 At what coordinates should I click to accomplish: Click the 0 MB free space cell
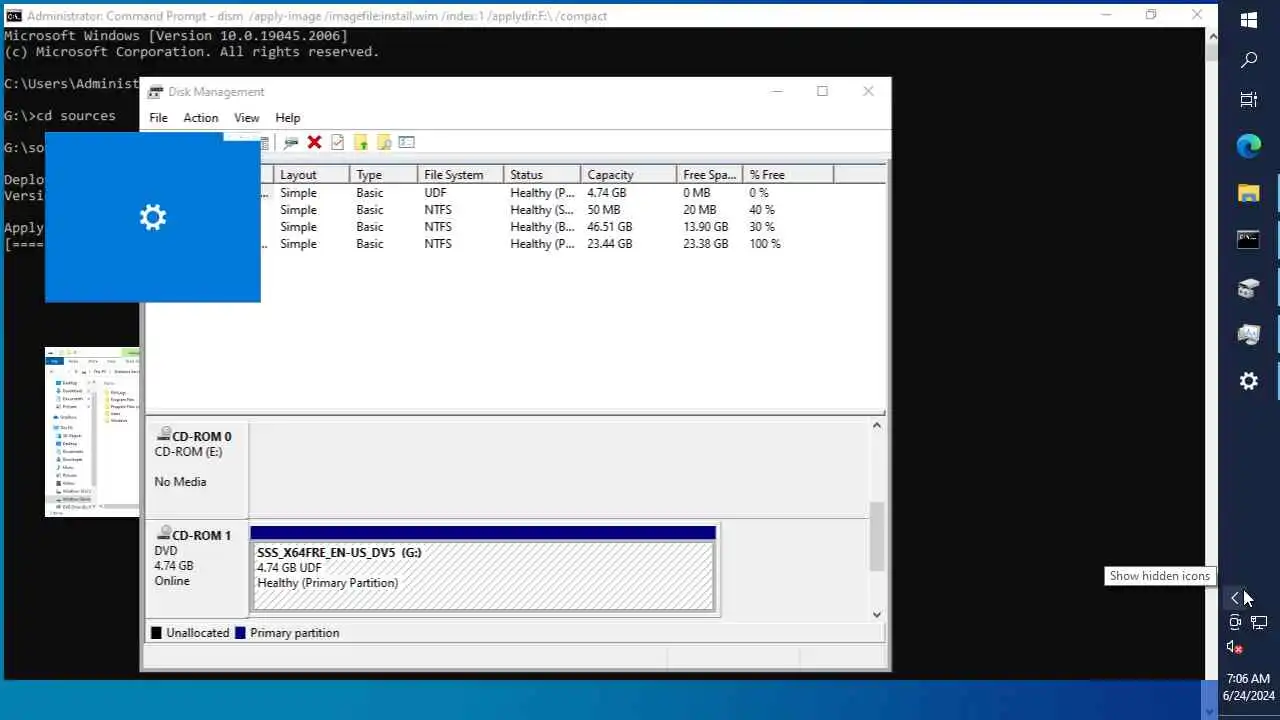(x=697, y=193)
